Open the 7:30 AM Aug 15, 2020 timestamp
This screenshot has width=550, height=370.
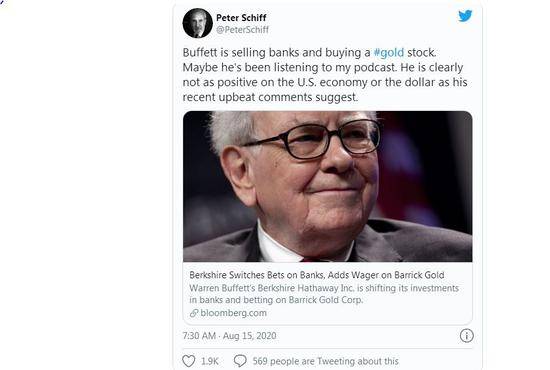[x=229, y=336]
